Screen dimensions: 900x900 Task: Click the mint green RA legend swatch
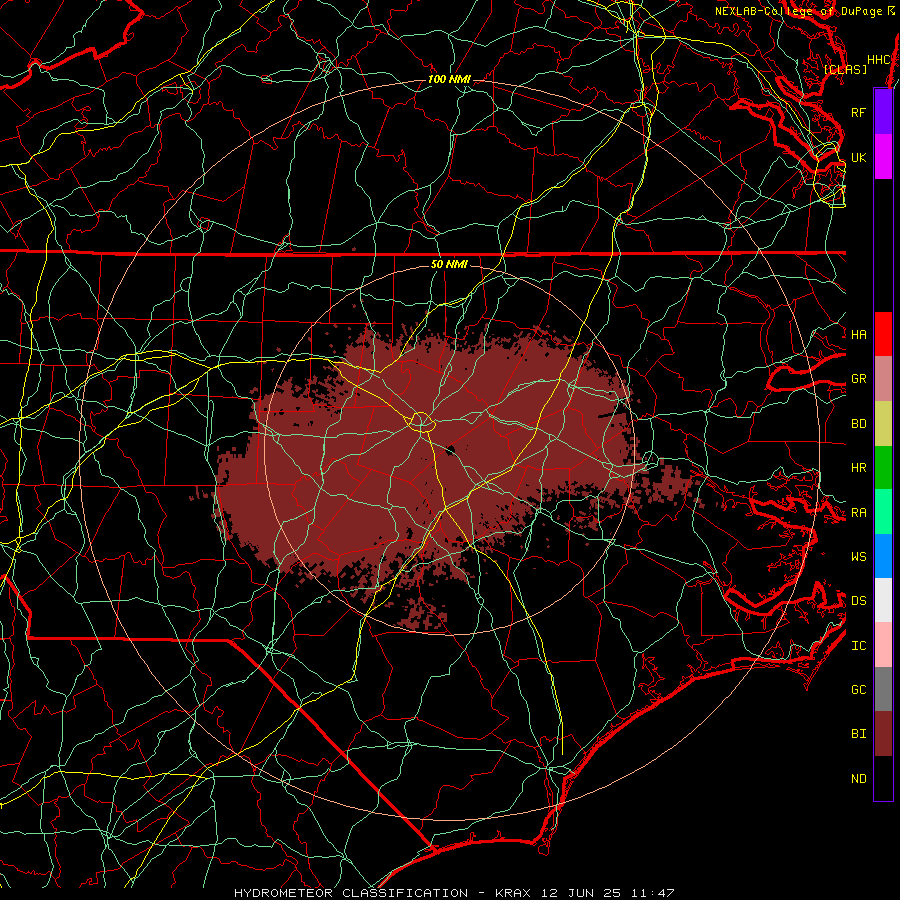pyautogui.click(x=883, y=512)
